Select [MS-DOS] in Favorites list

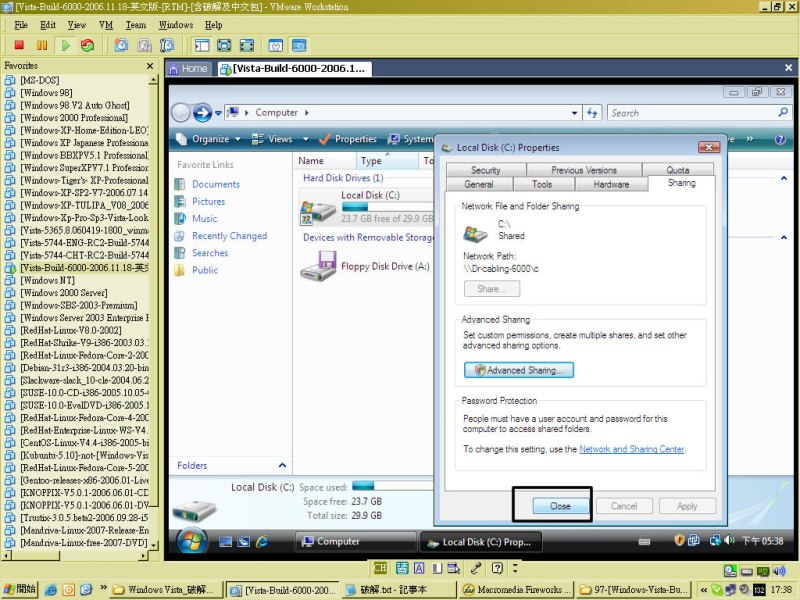coord(39,80)
